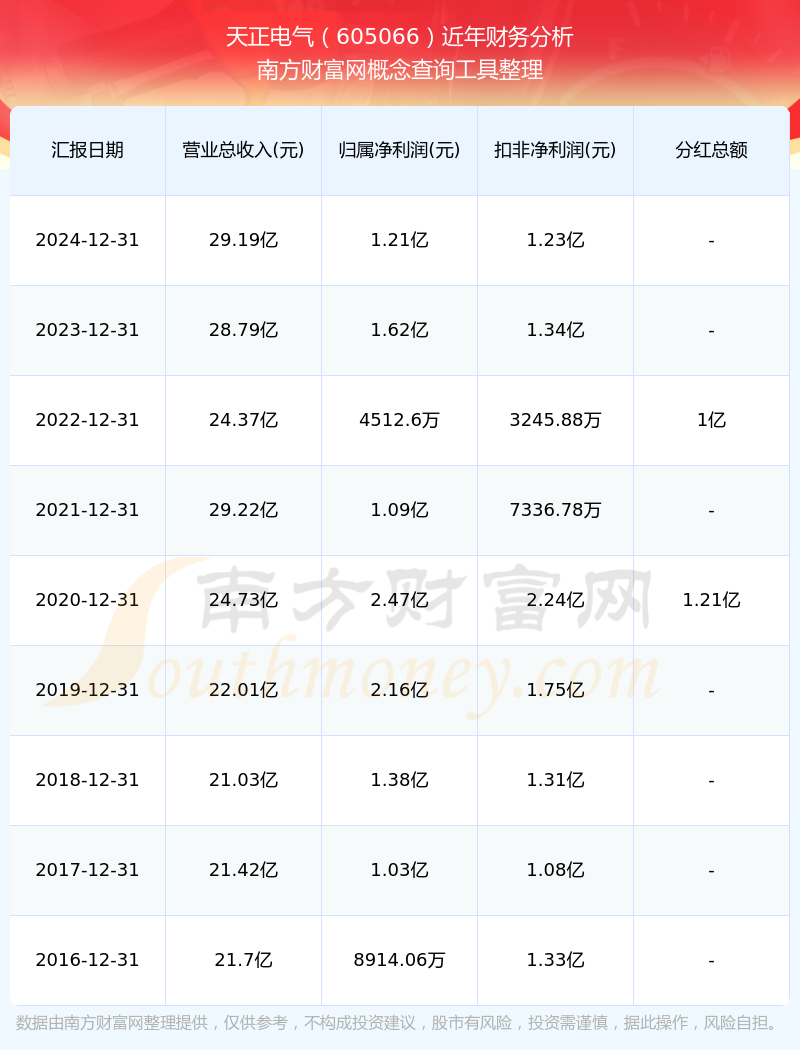Select revenue cell 21.42亿
This screenshot has height=1050, width=800.
[244, 871]
